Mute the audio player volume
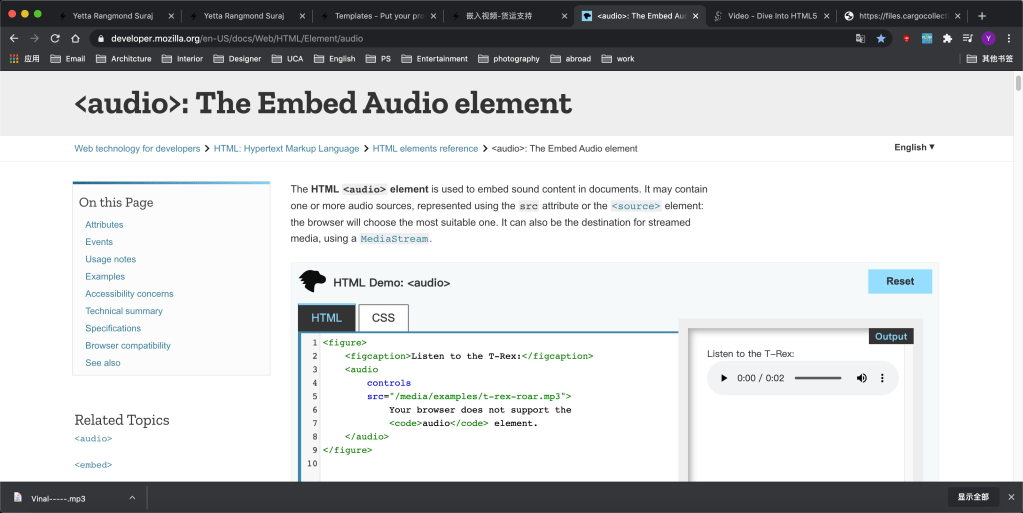This screenshot has width=1023, height=513. coord(861,379)
